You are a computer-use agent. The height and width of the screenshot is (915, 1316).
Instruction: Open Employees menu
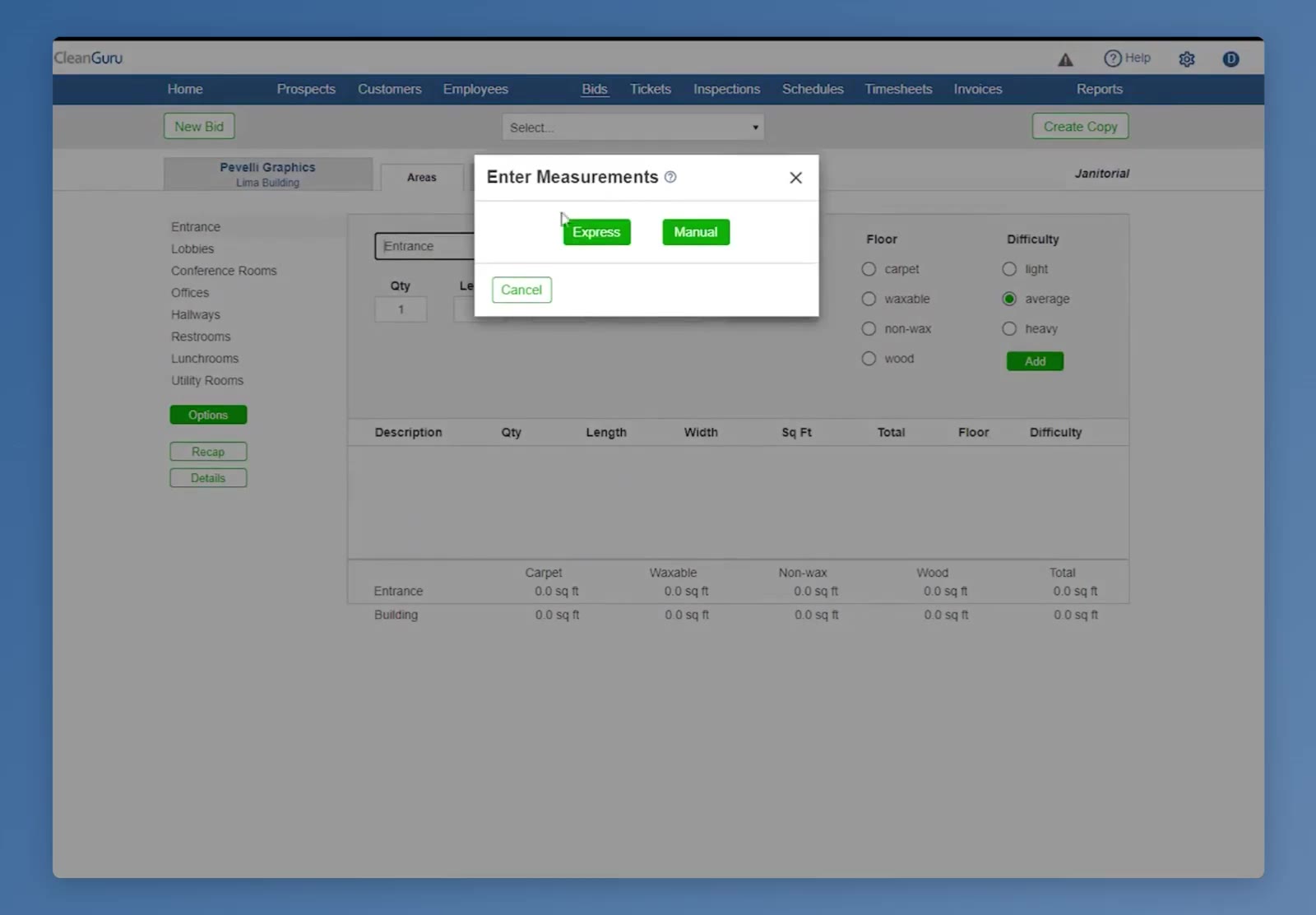click(x=475, y=89)
